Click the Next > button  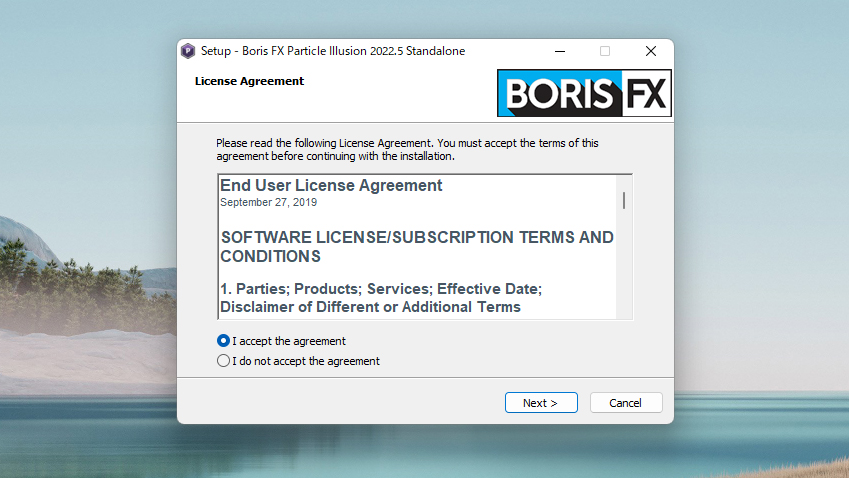541,403
